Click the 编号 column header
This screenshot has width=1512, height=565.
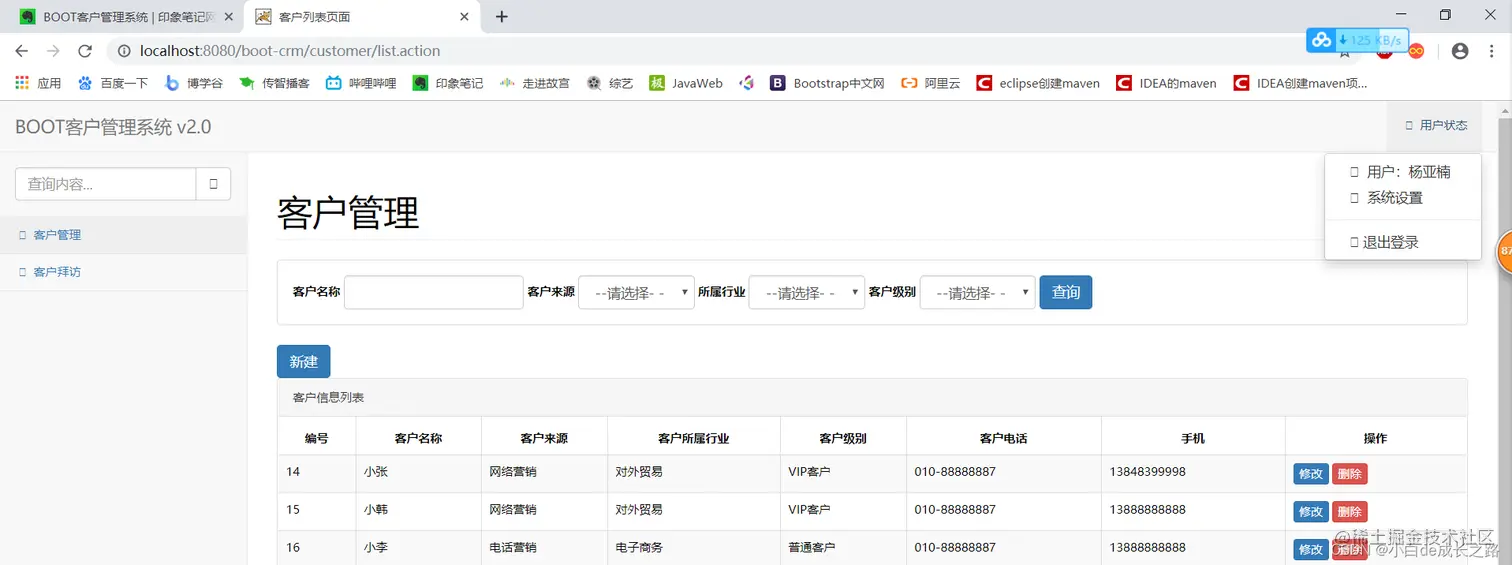[x=317, y=438]
